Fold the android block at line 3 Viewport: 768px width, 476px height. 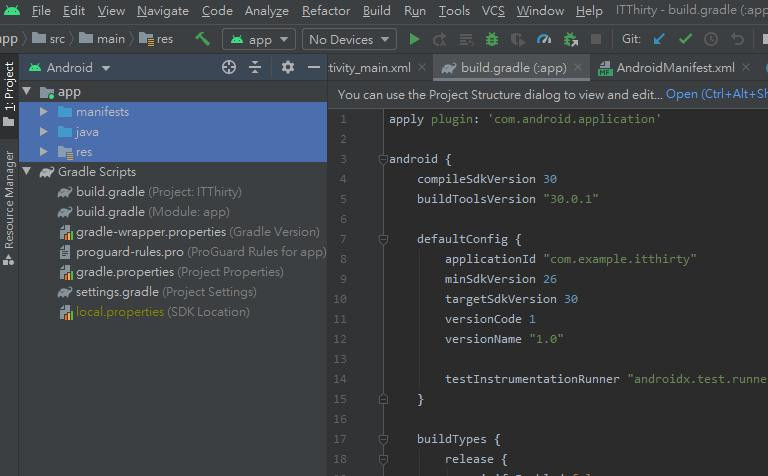coord(384,159)
